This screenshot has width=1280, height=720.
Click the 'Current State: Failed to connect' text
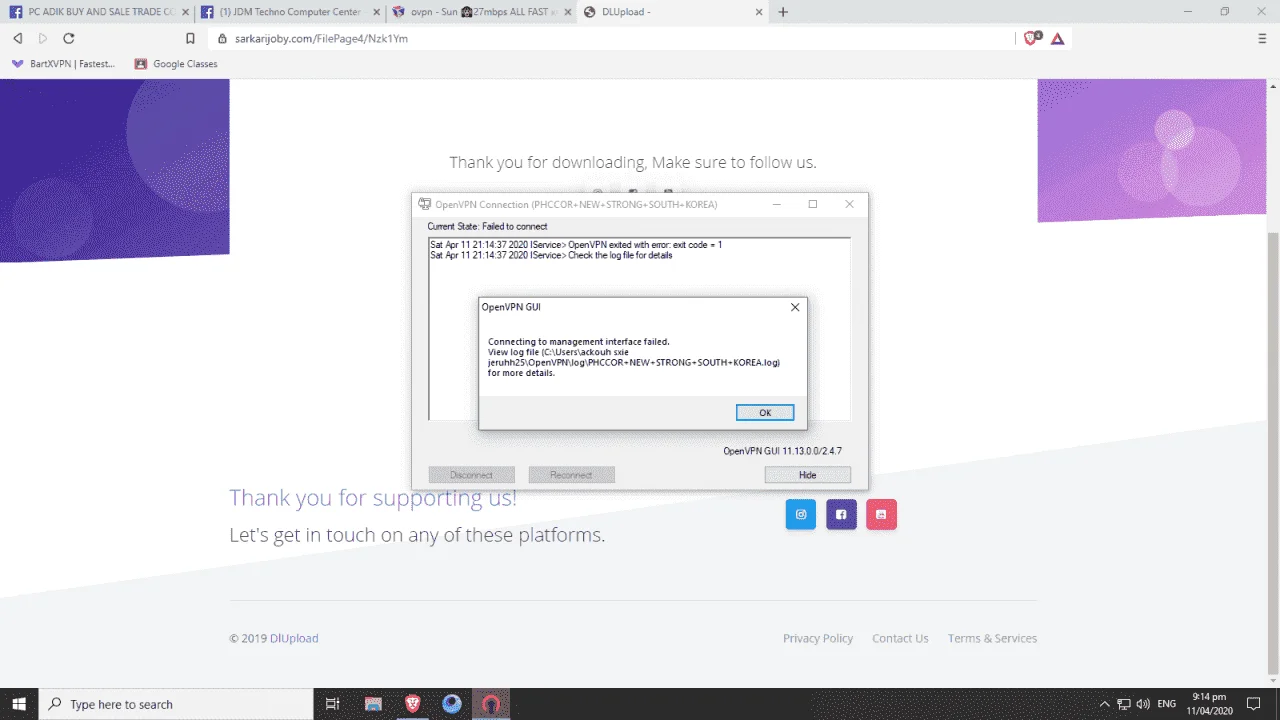(x=487, y=227)
